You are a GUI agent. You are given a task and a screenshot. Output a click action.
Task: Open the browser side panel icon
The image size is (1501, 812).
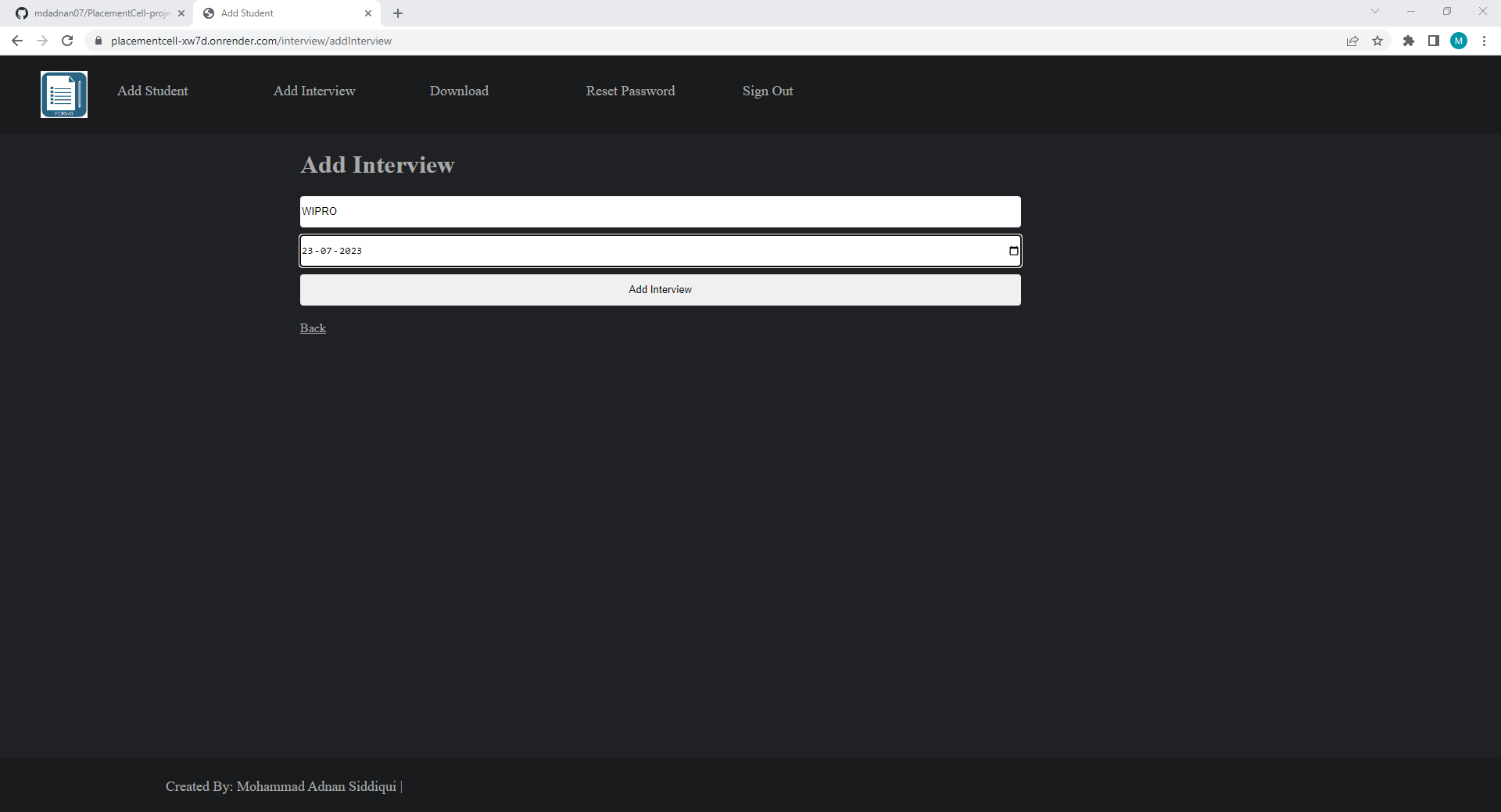[1434, 41]
